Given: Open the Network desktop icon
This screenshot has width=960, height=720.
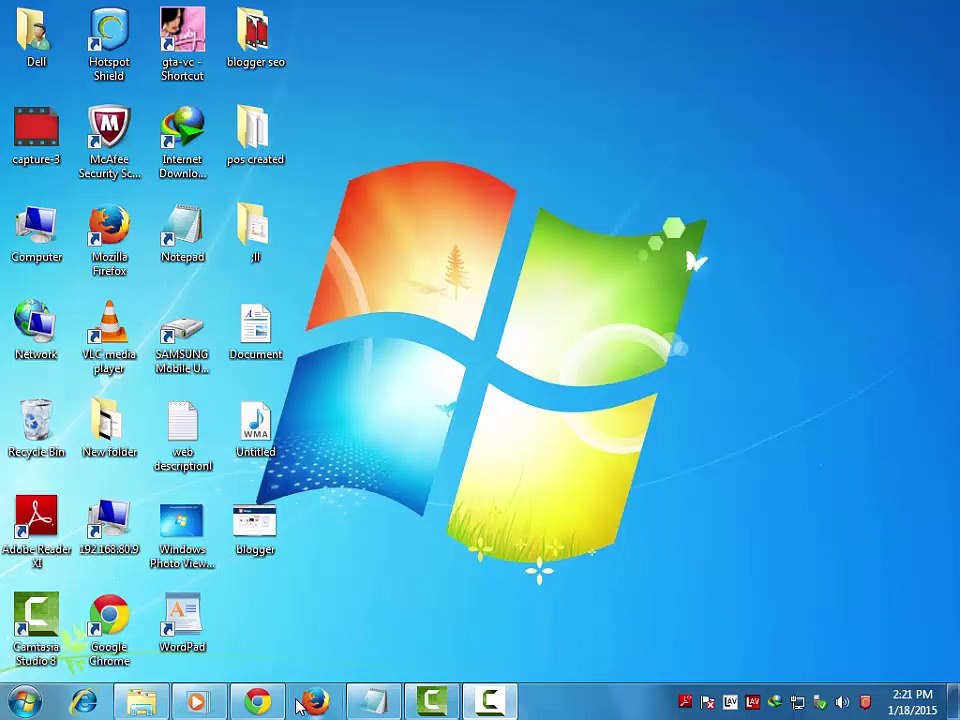Looking at the screenshot, I should [36, 331].
